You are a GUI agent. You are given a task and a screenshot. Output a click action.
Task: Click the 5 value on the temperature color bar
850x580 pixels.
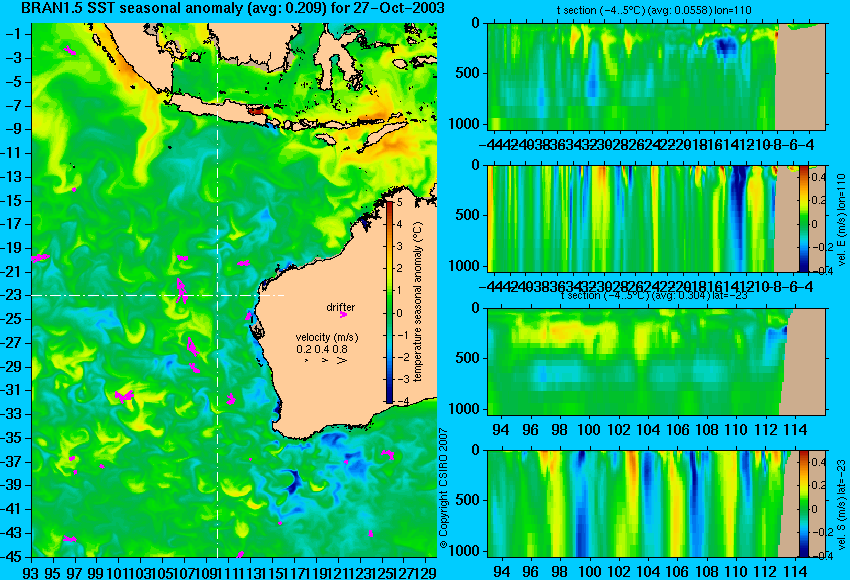tap(400, 202)
